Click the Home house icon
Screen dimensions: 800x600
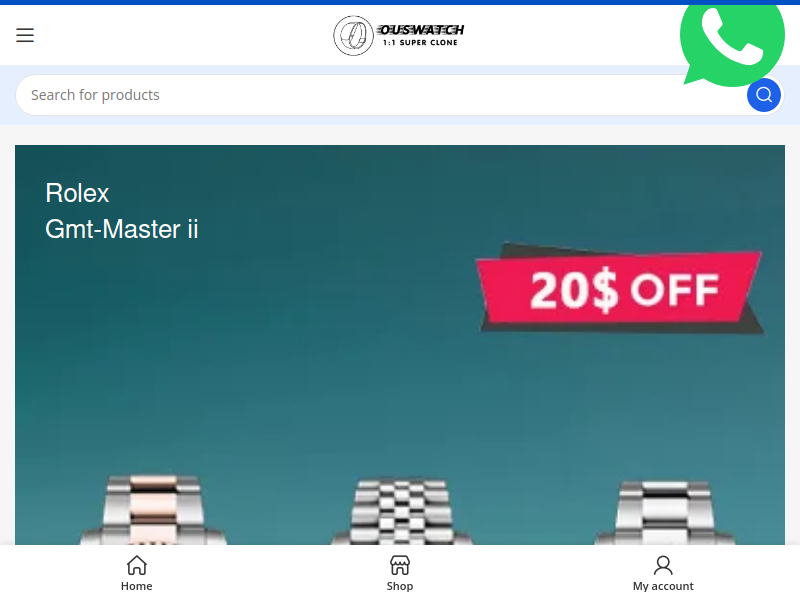pos(137,565)
